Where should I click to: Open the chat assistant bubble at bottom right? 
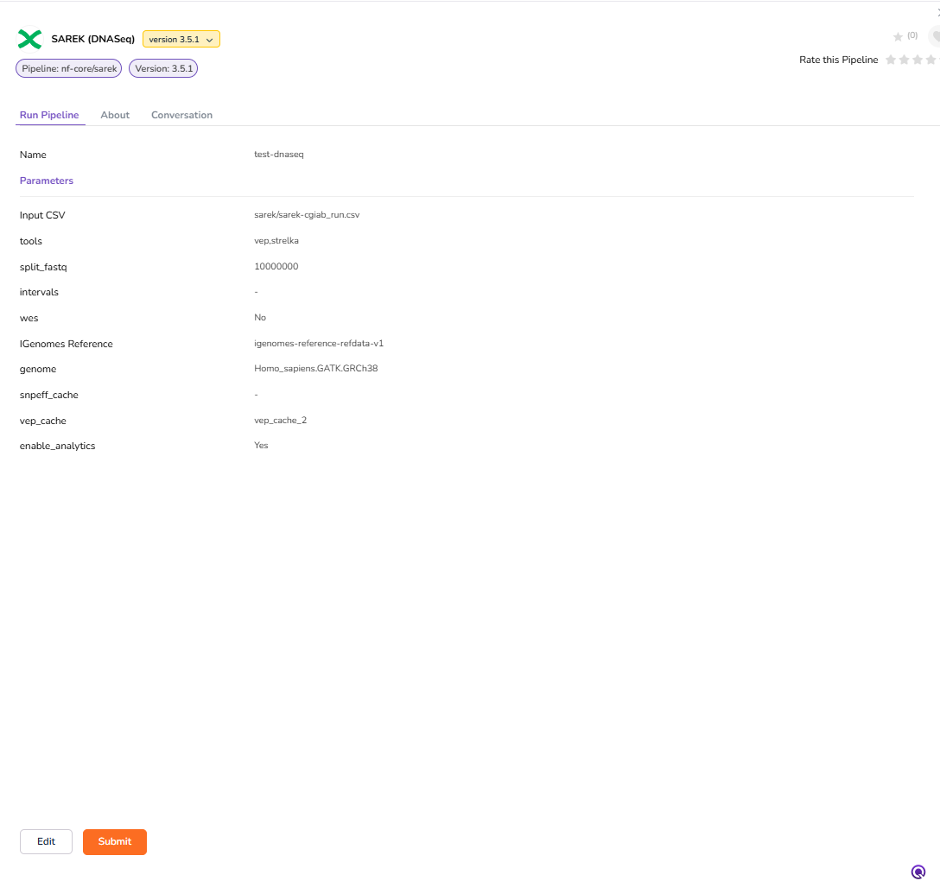pyautogui.click(x=919, y=871)
